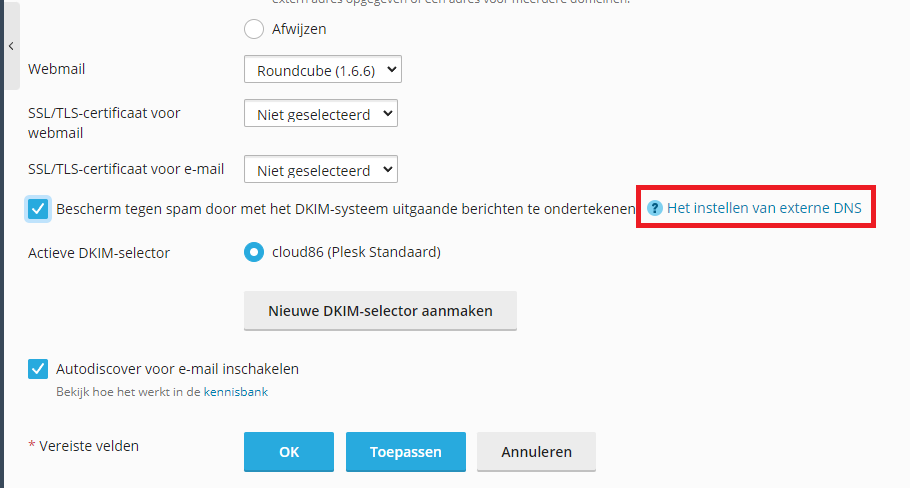Uncheck the DKIM spam protection checkbox
Image resolution: width=910 pixels, height=488 pixels.
point(38,209)
